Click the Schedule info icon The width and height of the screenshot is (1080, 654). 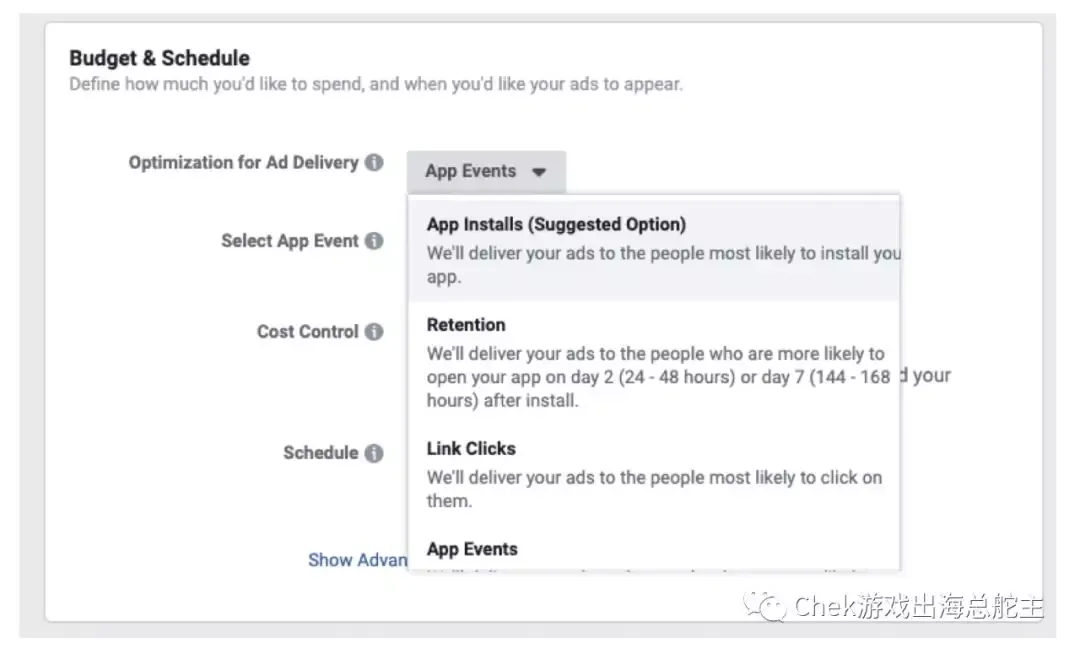[x=374, y=453]
